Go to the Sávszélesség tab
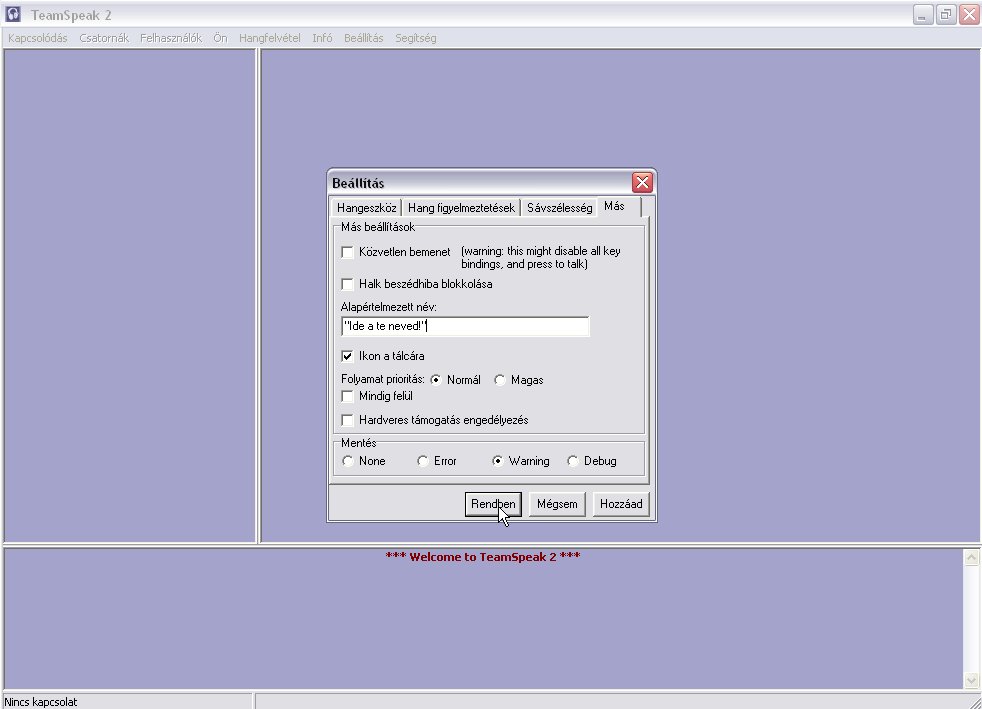 pos(559,208)
